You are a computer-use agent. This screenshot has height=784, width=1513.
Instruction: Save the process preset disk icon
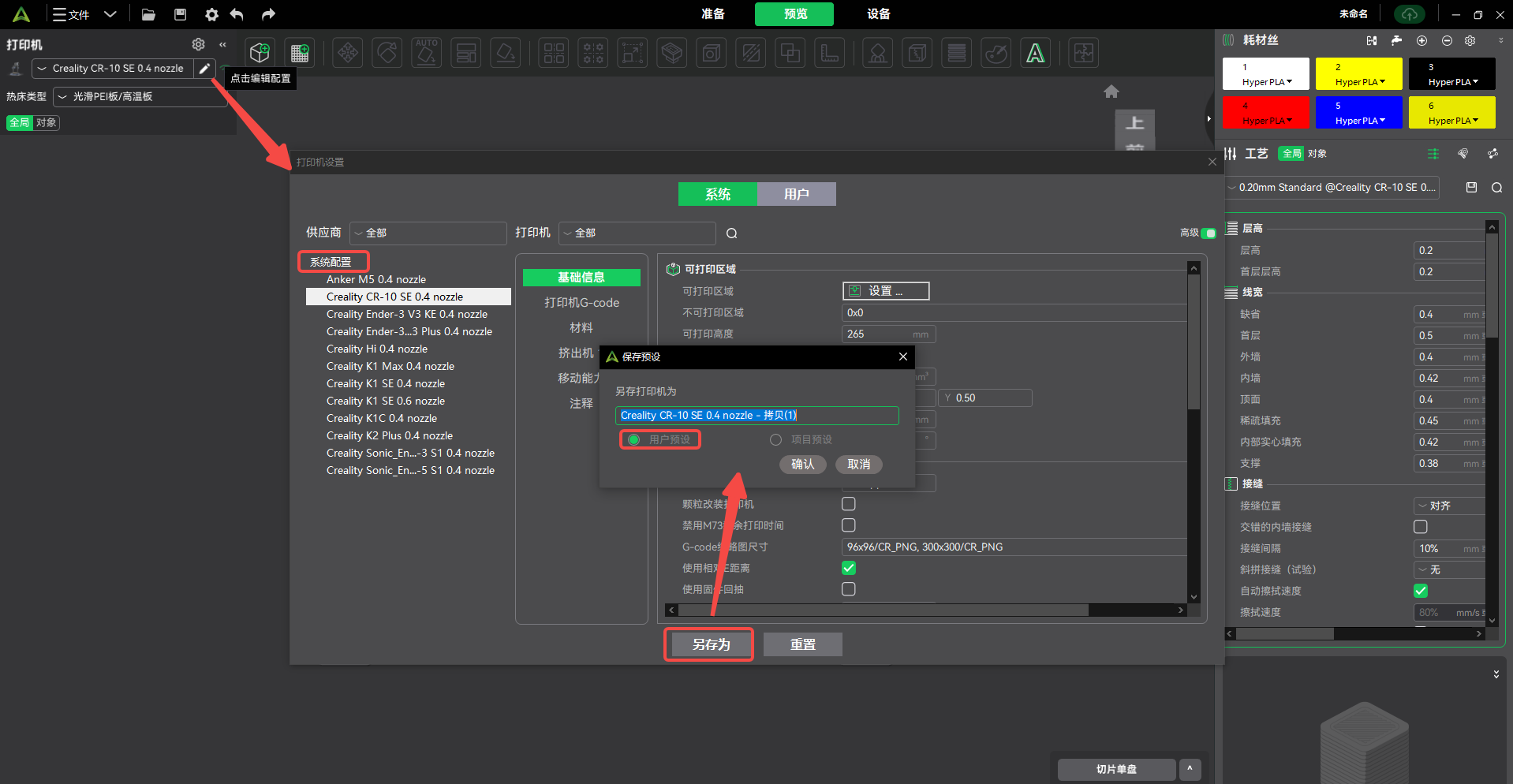[x=1471, y=187]
